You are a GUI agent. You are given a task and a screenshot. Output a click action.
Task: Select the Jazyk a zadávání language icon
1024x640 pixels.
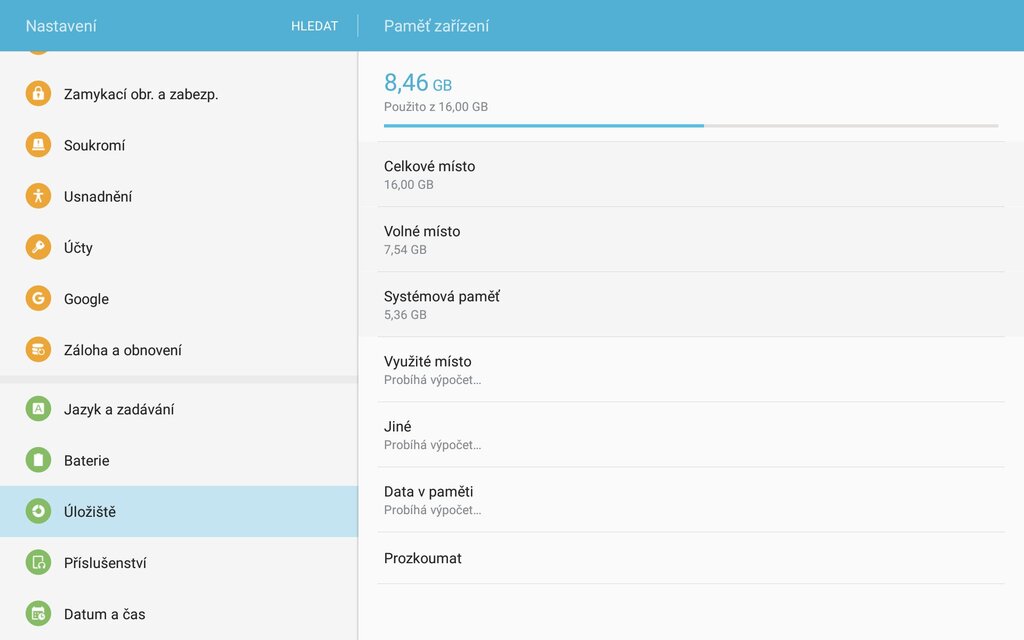point(37,408)
